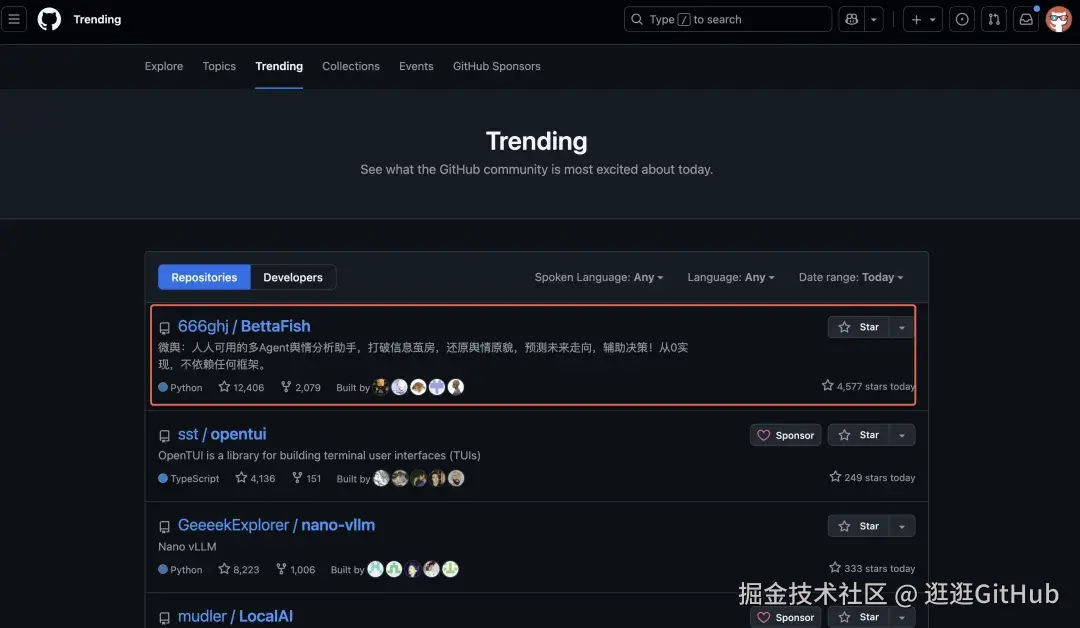Expand the Copilot dropdown arrow
1080x628 pixels.
pyautogui.click(x=873, y=19)
